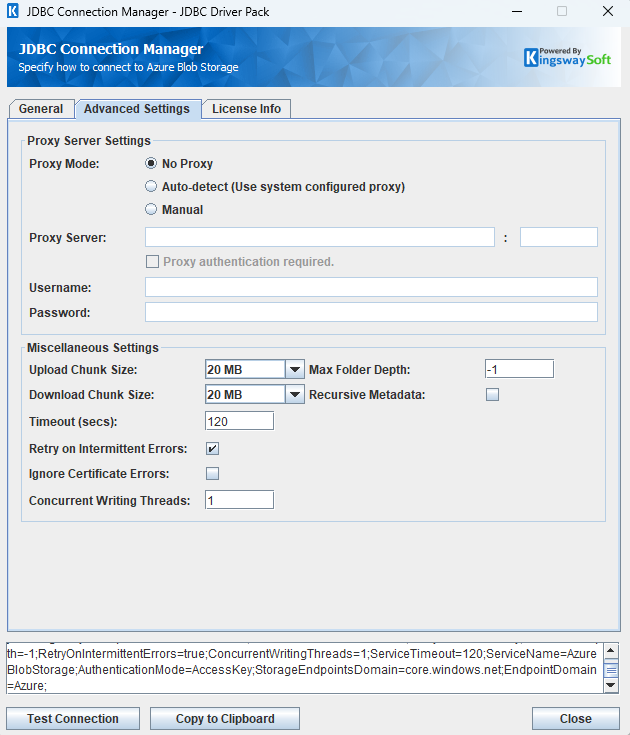The width and height of the screenshot is (630, 735).
Task: Enable Ignore Certificate Errors checkbox
Action: point(212,473)
